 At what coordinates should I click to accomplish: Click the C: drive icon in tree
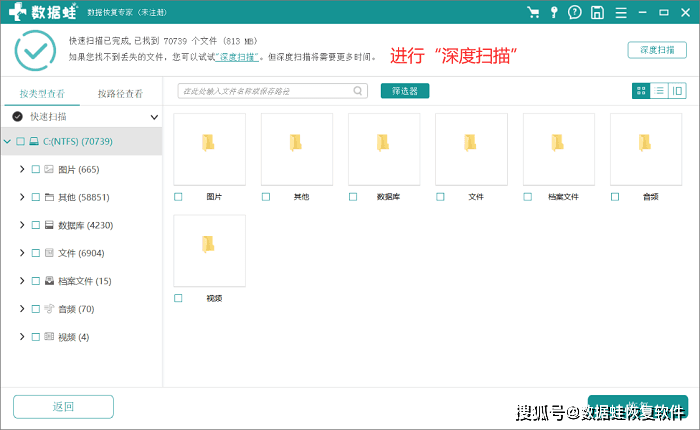(x=33, y=142)
